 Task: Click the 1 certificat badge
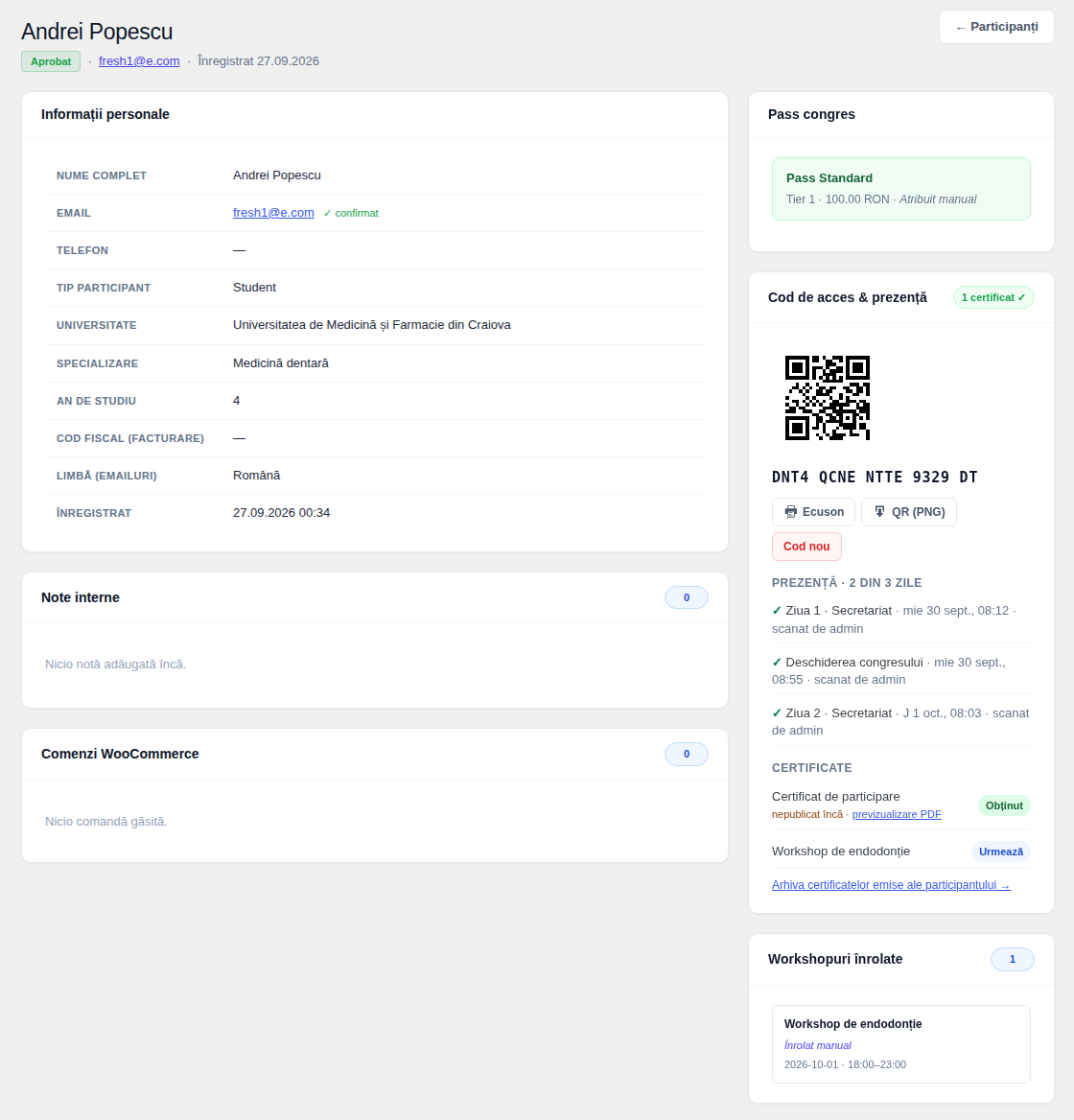tap(993, 298)
